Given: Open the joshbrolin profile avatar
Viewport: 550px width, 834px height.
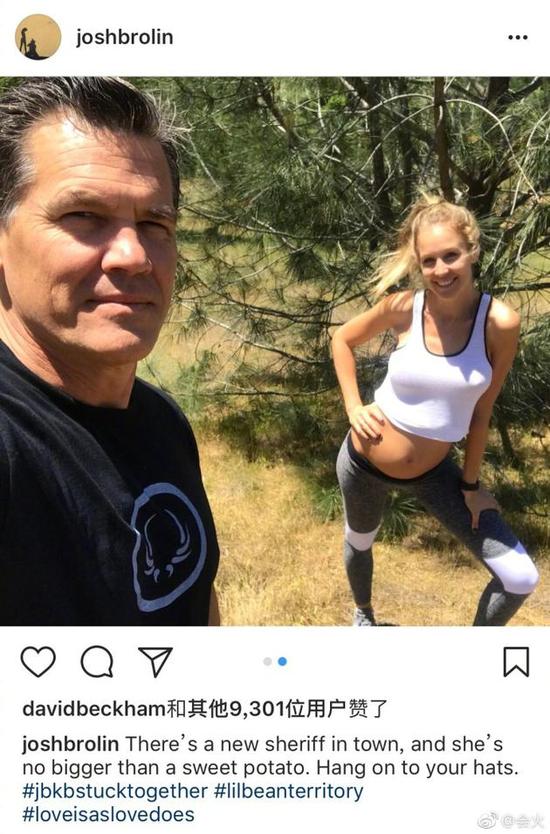Looking at the screenshot, I should [38, 37].
